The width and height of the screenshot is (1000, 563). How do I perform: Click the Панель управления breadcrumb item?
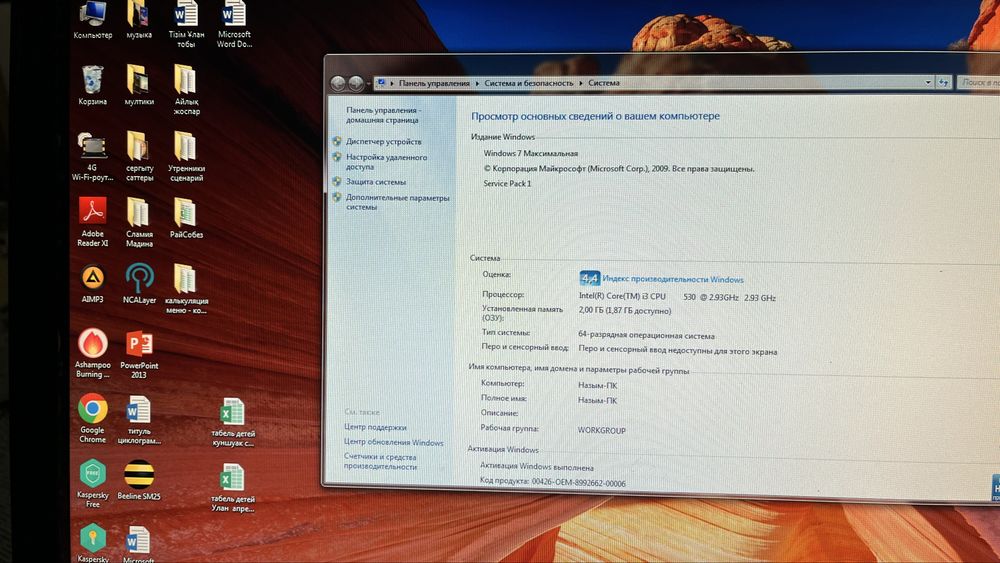[434, 84]
